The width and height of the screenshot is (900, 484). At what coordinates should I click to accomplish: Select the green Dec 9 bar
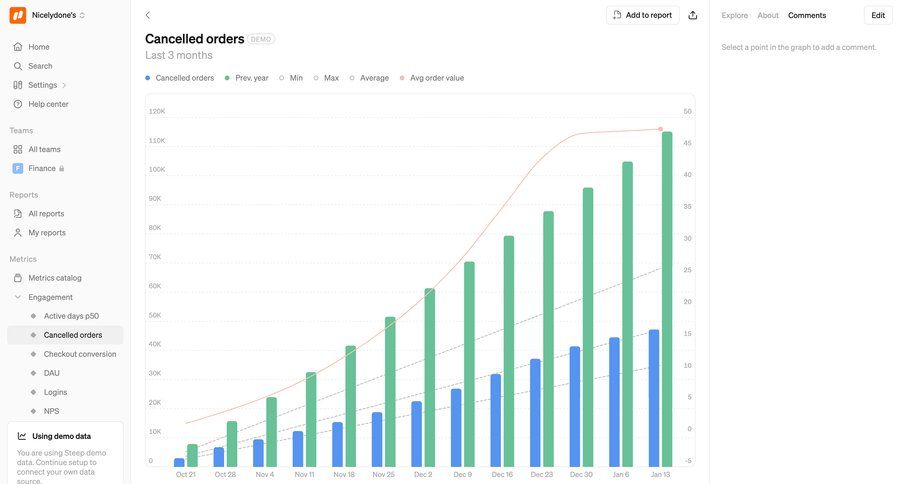pyautogui.click(x=469, y=364)
